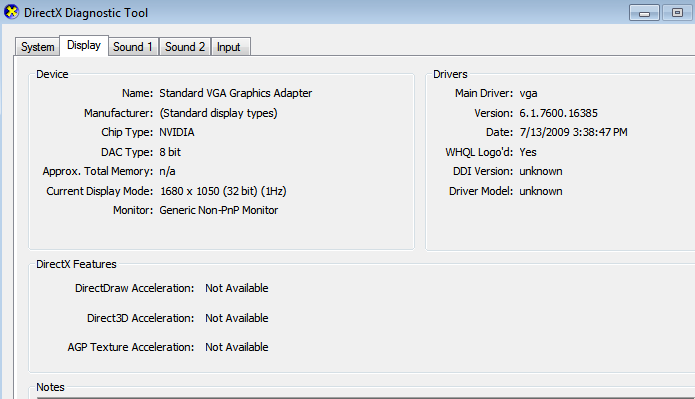695x399 pixels.
Task: Click the DirectX Diagnostic Tool title icon
Action: tap(11, 12)
